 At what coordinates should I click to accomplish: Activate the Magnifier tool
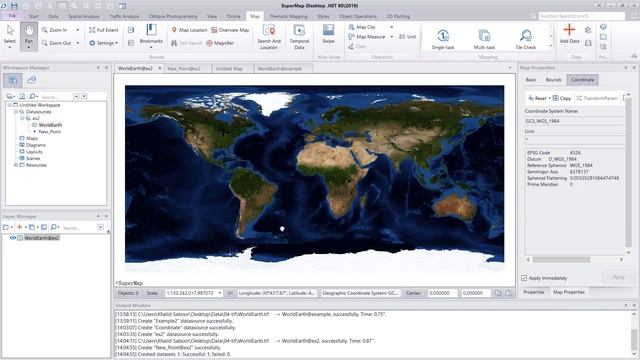[220, 43]
